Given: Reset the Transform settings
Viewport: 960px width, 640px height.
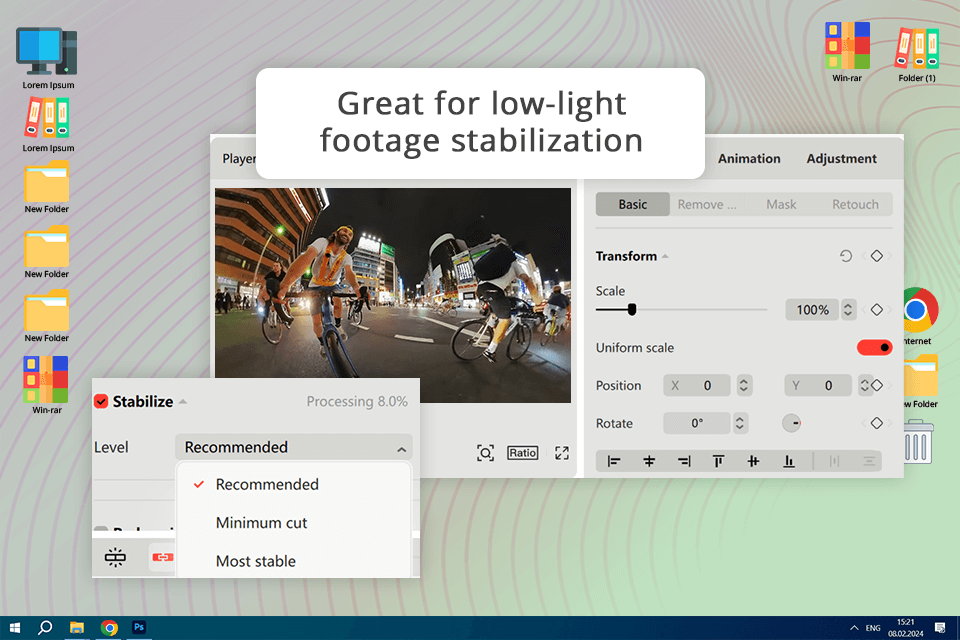Looking at the screenshot, I should pyautogui.click(x=846, y=256).
